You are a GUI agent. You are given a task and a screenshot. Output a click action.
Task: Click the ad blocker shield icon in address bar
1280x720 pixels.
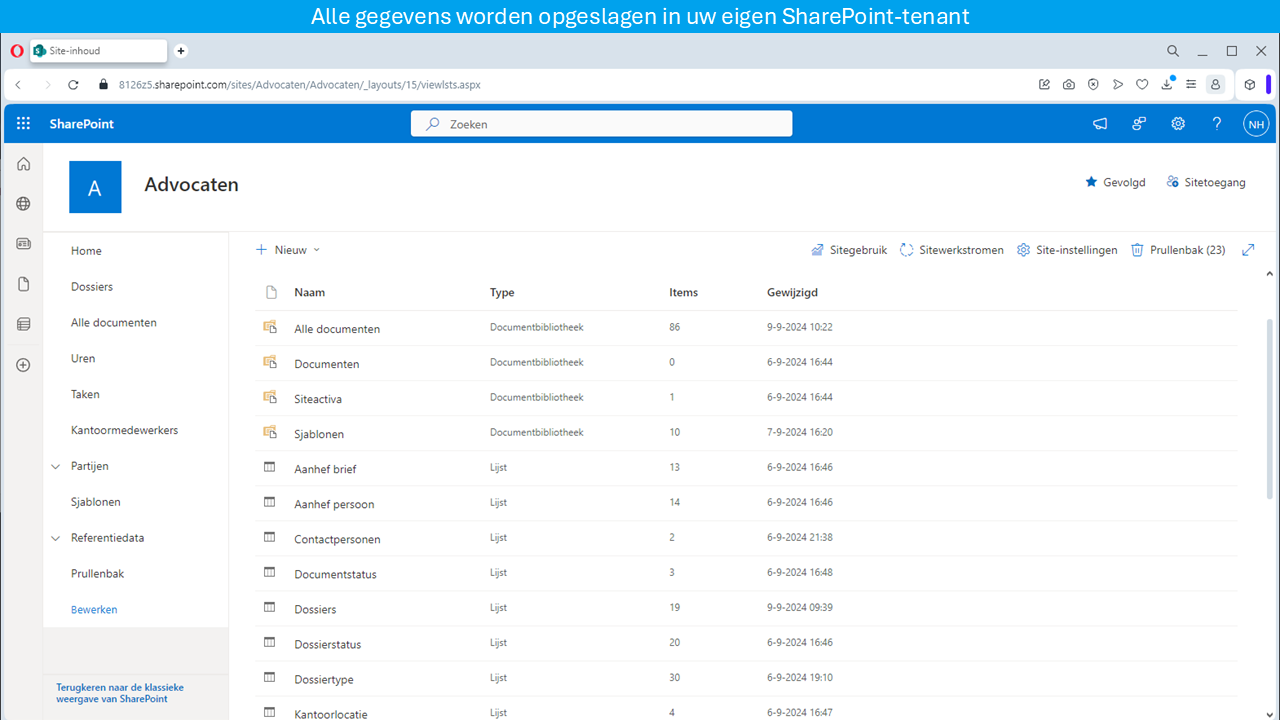1093,85
